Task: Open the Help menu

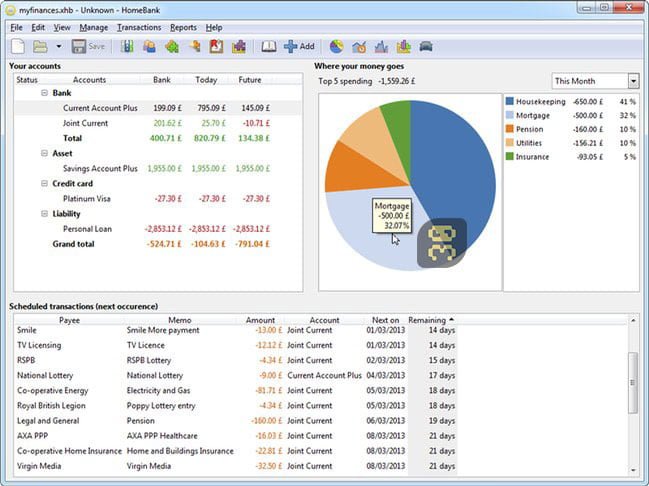Action: tap(214, 28)
